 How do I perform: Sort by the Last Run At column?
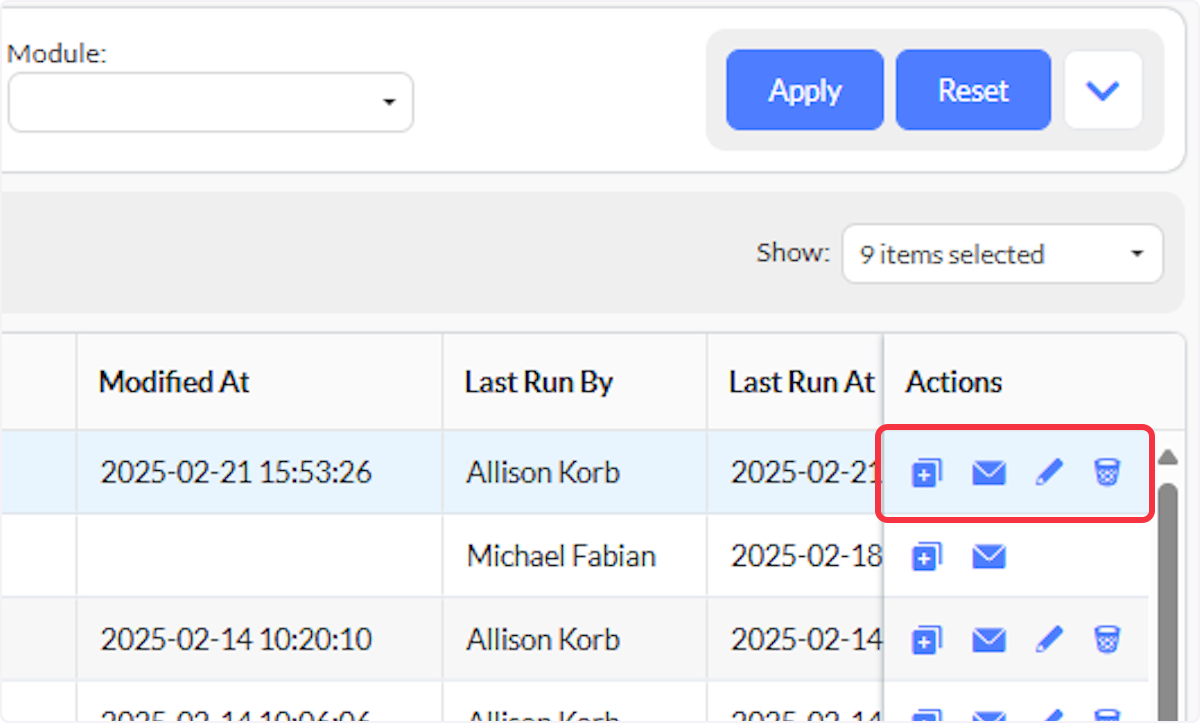pyautogui.click(x=795, y=381)
